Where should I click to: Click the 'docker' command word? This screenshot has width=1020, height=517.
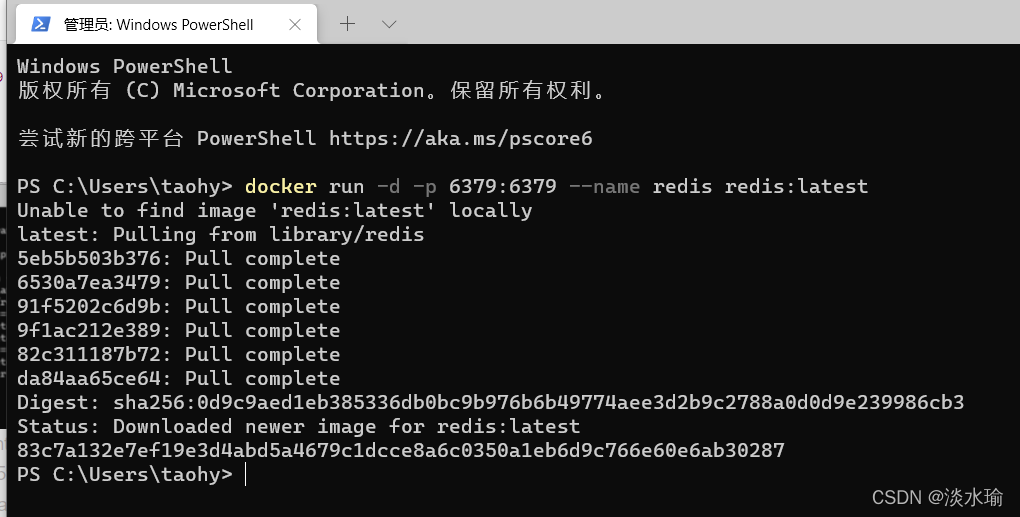pyautogui.click(x=280, y=187)
